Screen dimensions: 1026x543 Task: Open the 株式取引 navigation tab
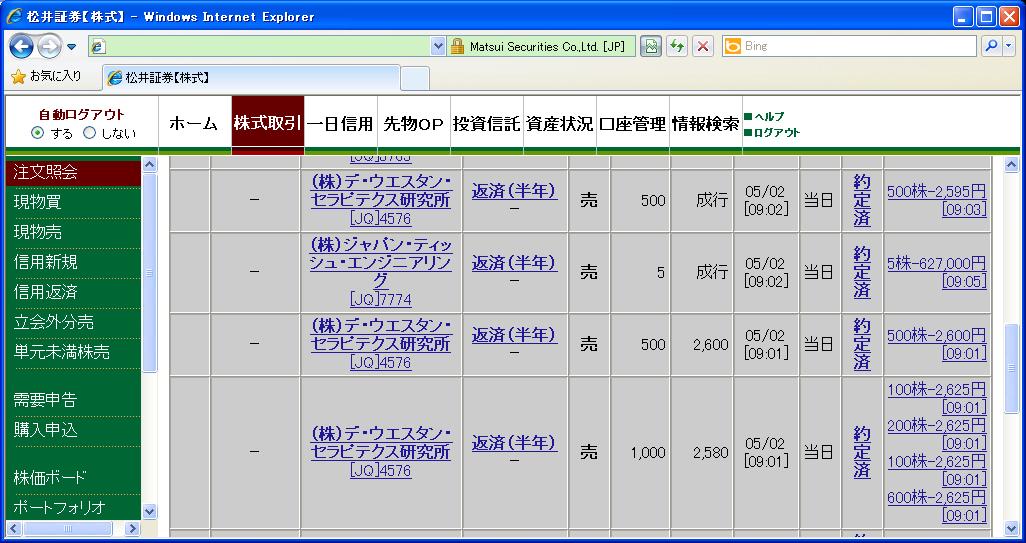[x=267, y=123]
